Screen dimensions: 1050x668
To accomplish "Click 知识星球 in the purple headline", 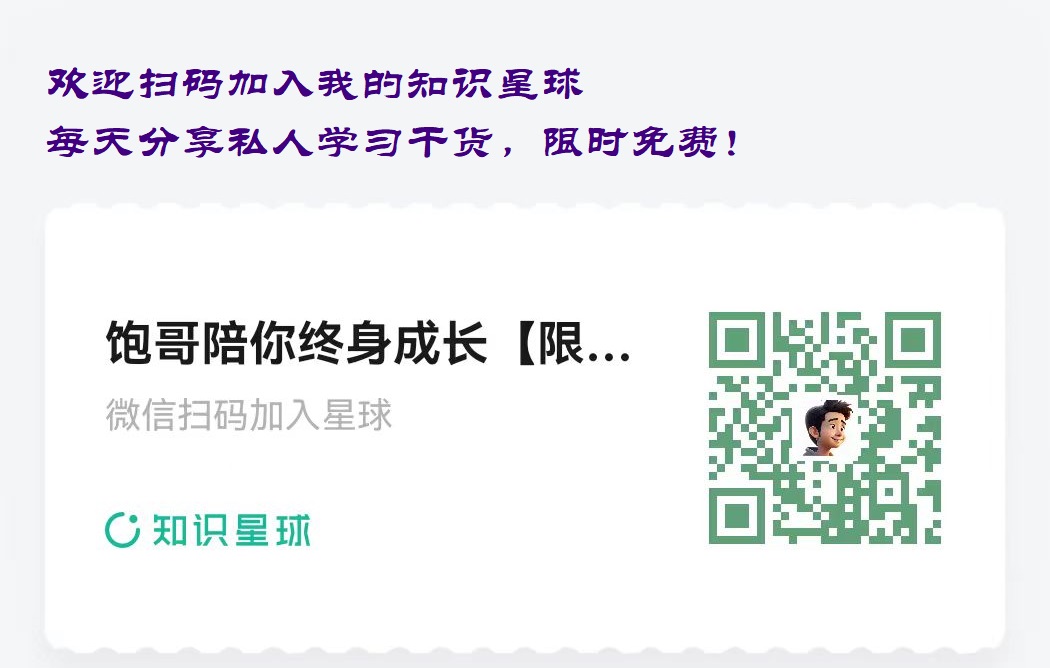I will (x=494, y=84).
